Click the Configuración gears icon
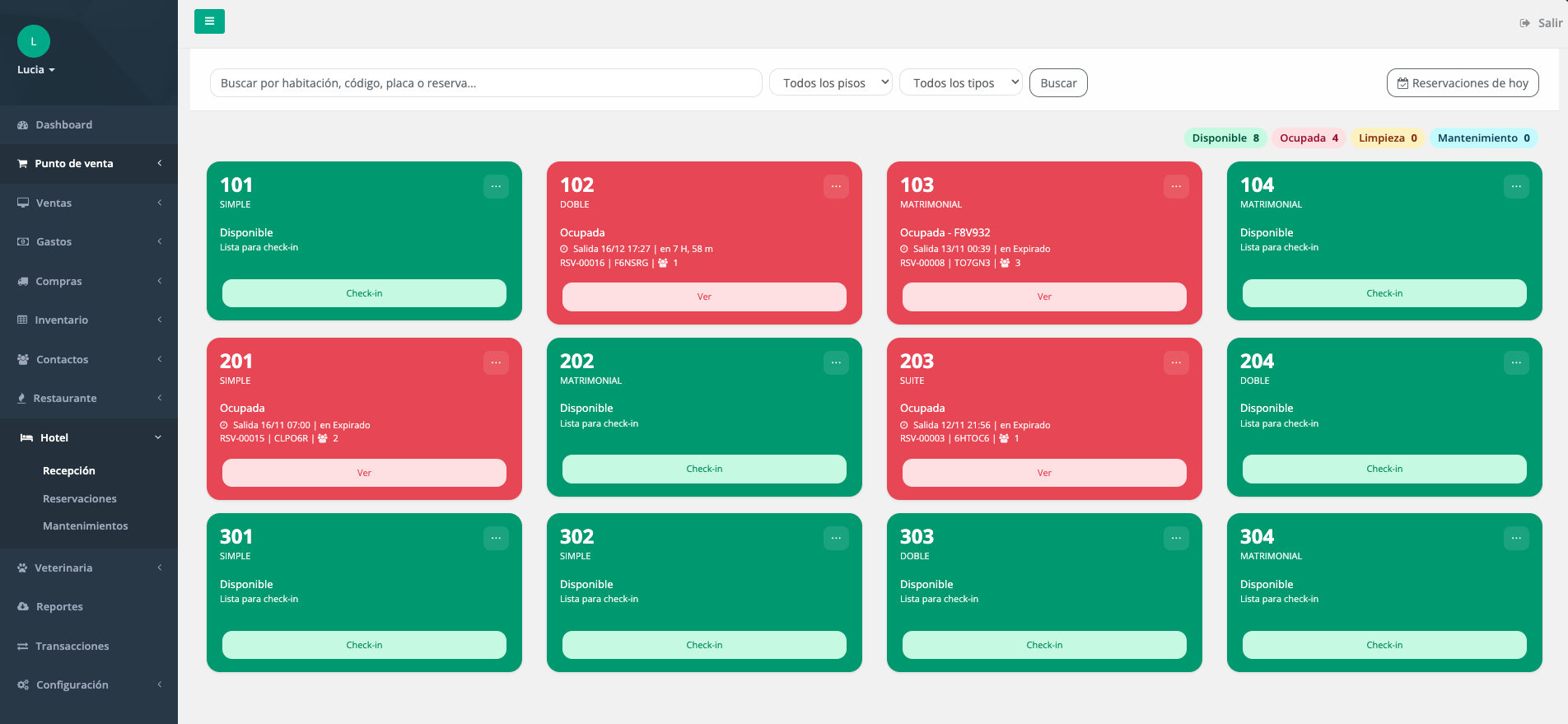This screenshot has height=724, width=1568. point(23,685)
